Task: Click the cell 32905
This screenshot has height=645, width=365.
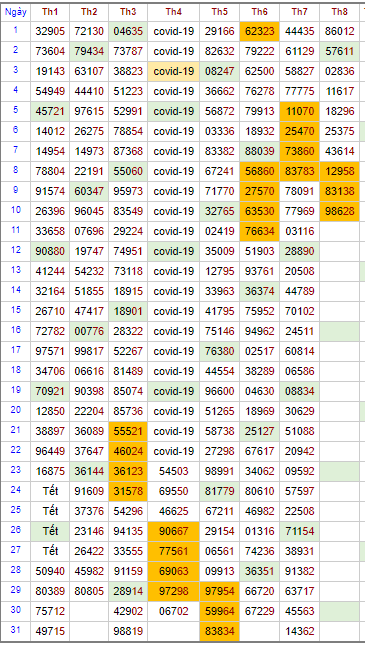Action: 50,31
